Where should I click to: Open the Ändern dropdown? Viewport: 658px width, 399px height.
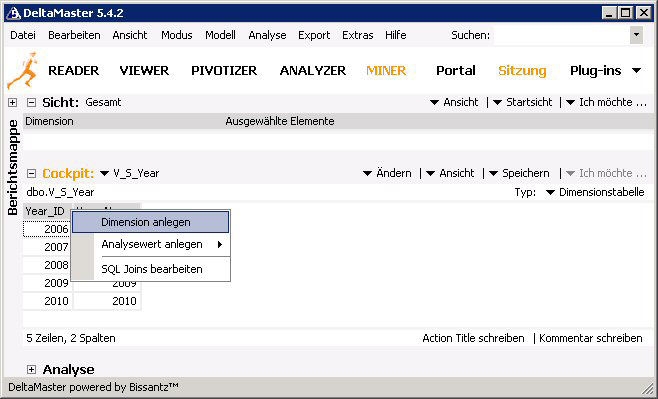click(387, 173)
